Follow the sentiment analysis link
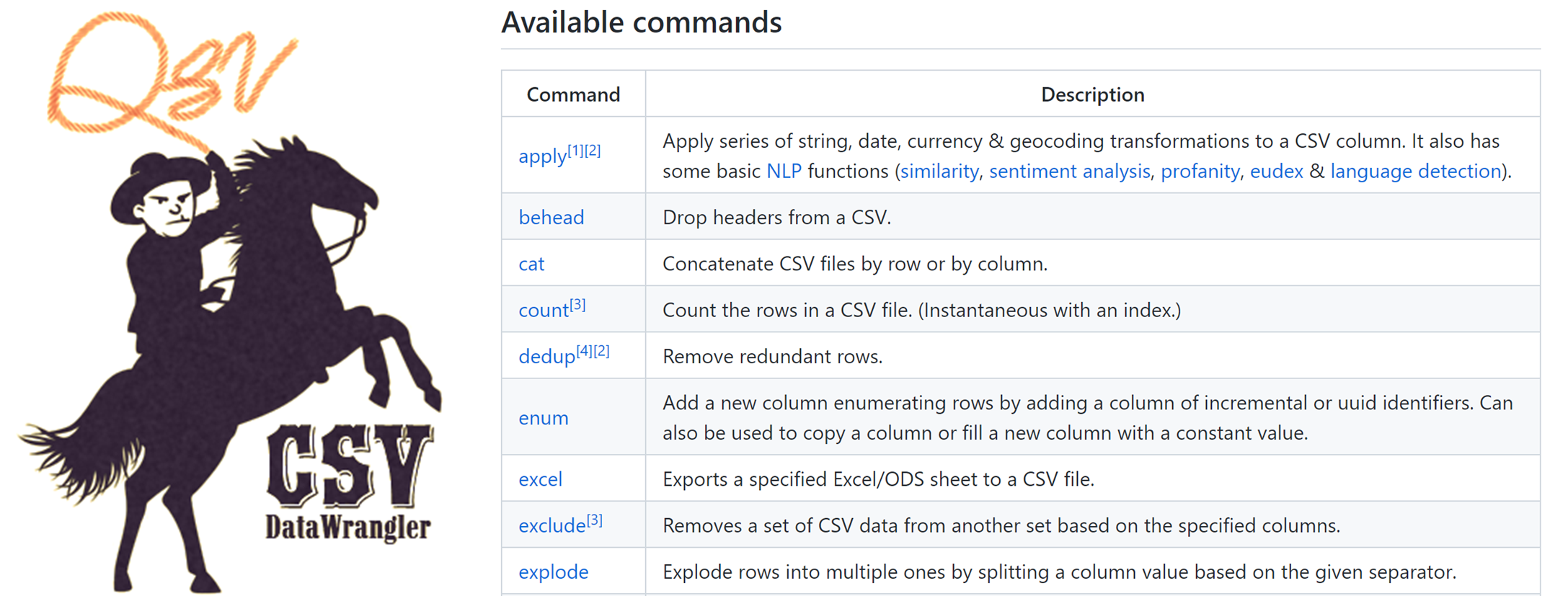This screenshot has height=596, width=1568. (1070, 171)
